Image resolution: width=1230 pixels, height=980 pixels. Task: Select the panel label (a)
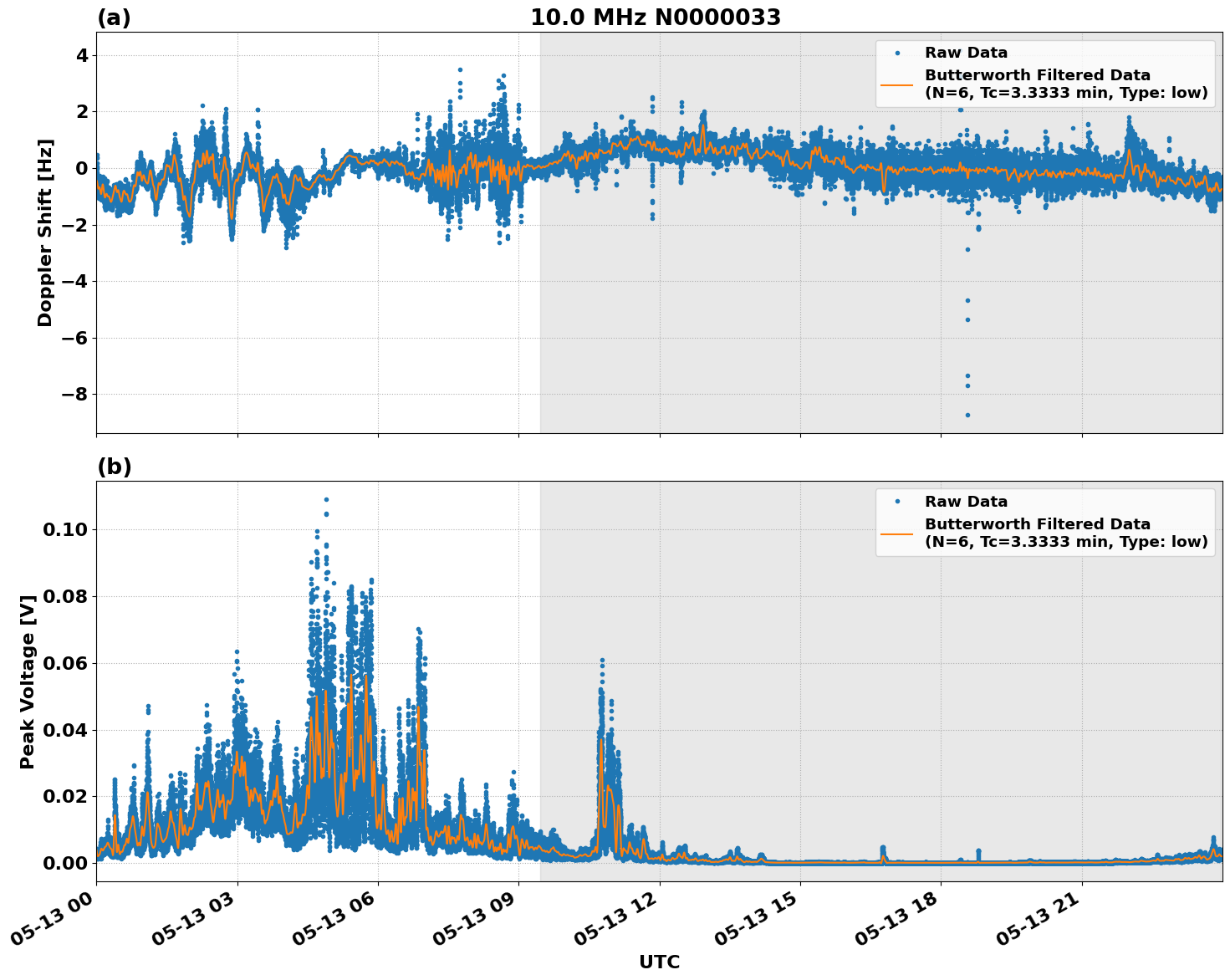(114, 15)
